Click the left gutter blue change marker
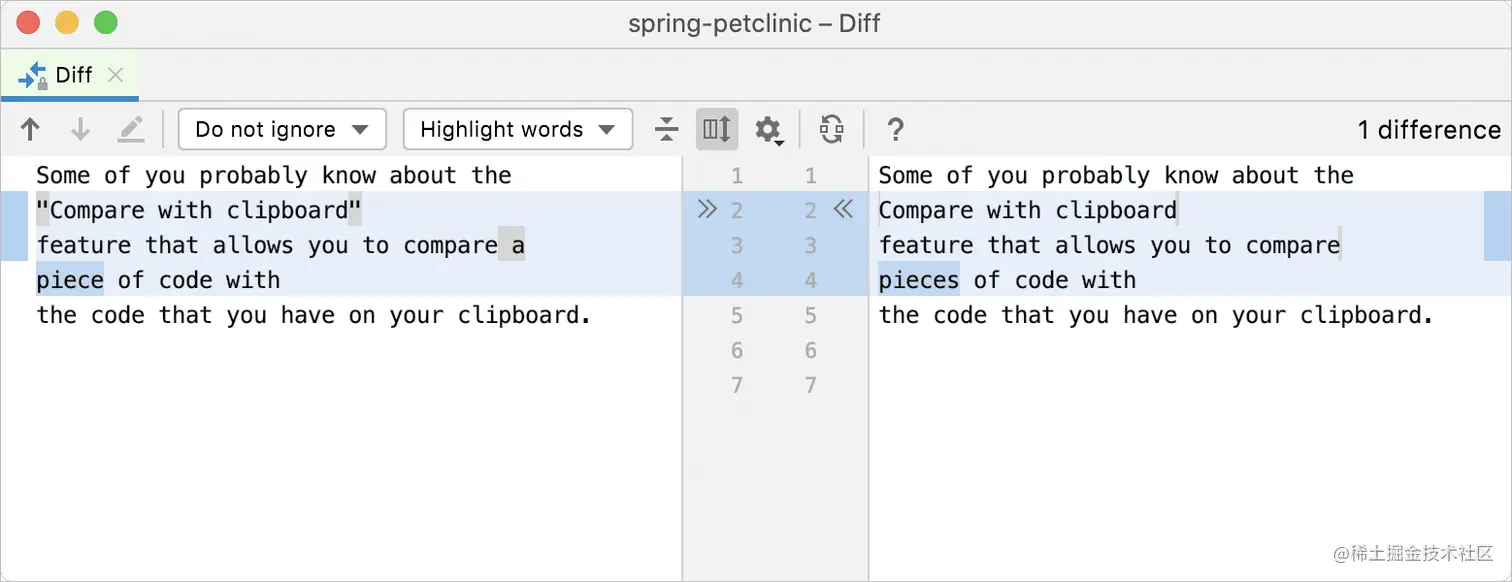Screen dimensions: 1512x582 (13, 226)
